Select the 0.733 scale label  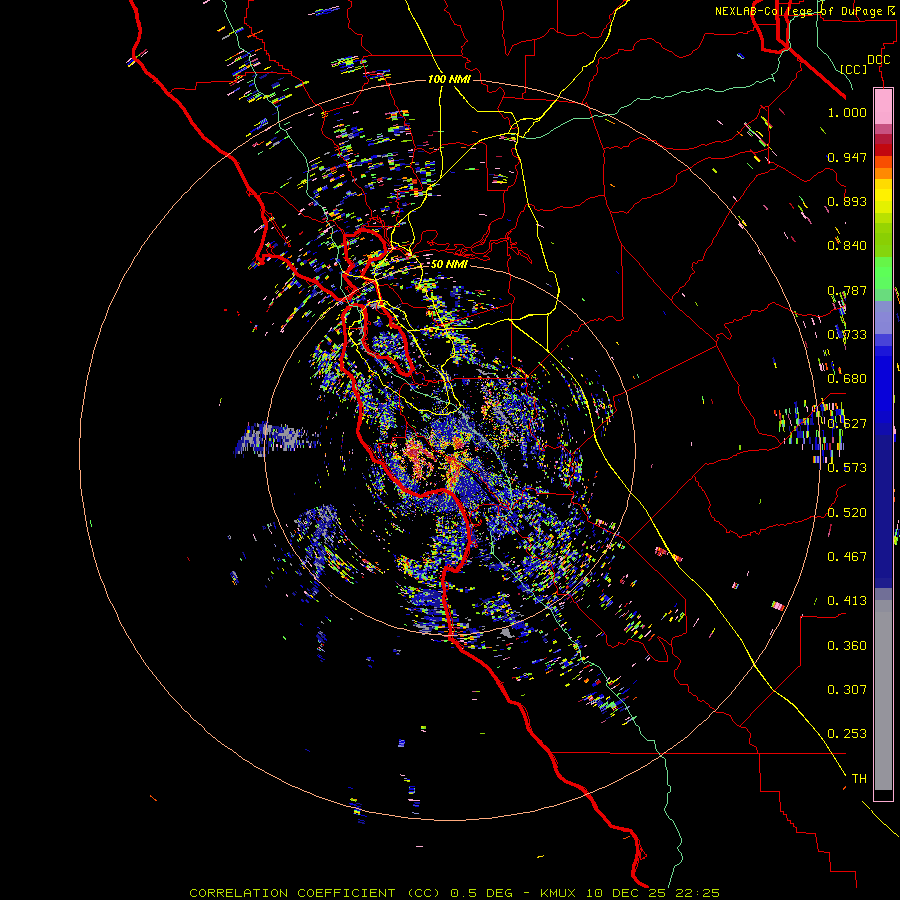[x=847, y=335]
